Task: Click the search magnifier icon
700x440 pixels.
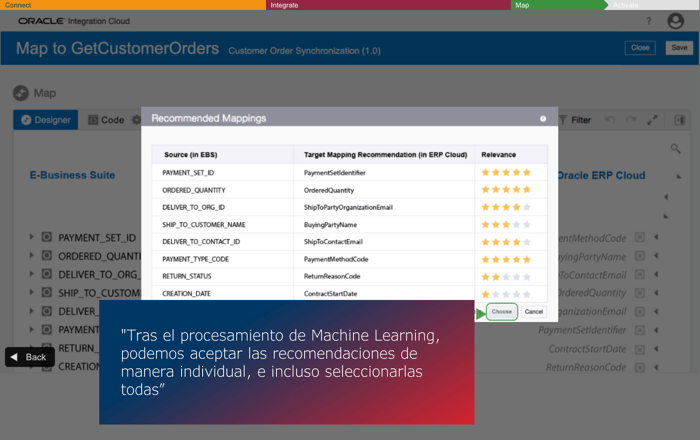Action: point(675,149)
